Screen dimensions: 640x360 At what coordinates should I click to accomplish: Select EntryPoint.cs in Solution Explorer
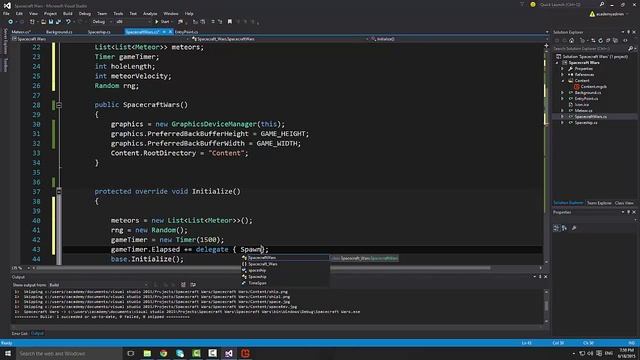tap(586, 99)
